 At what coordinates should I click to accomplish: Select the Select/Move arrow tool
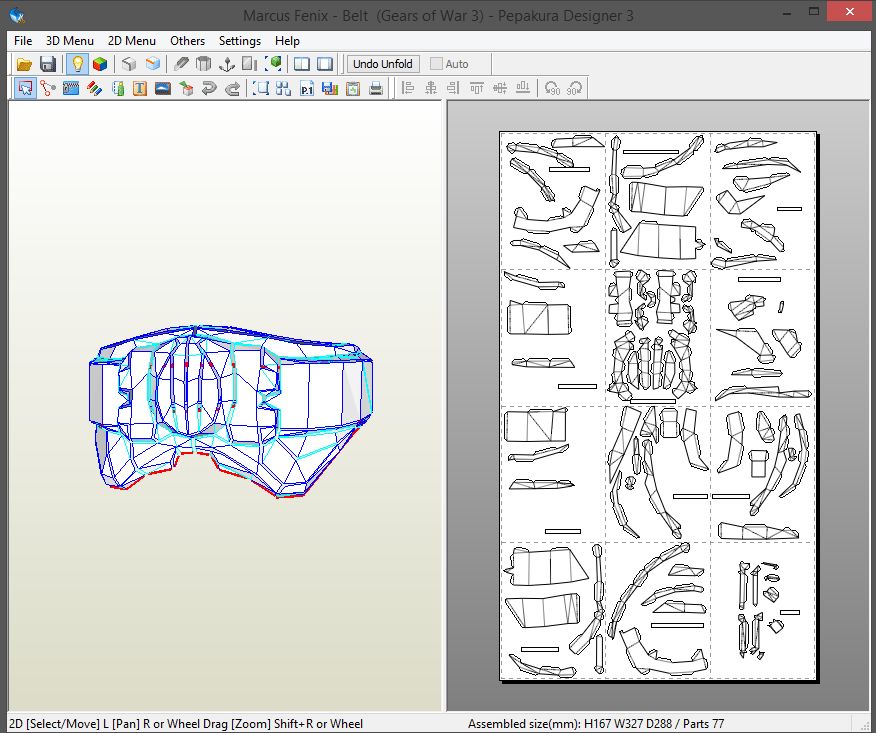click(25, 88)
